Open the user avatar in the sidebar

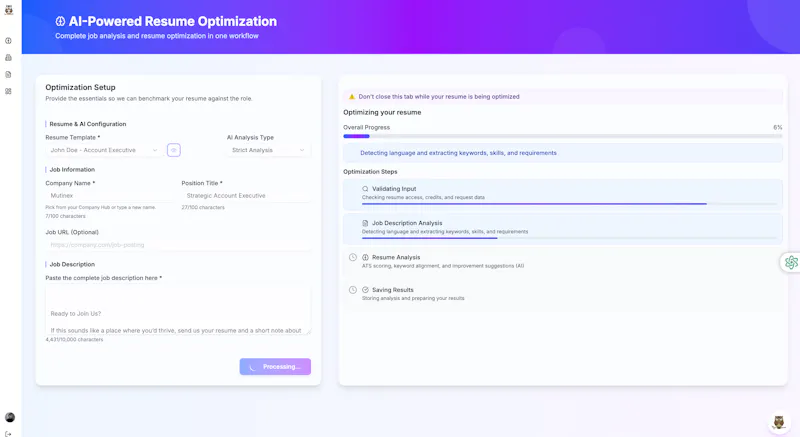pyautogui.click(x=10, y=417)
